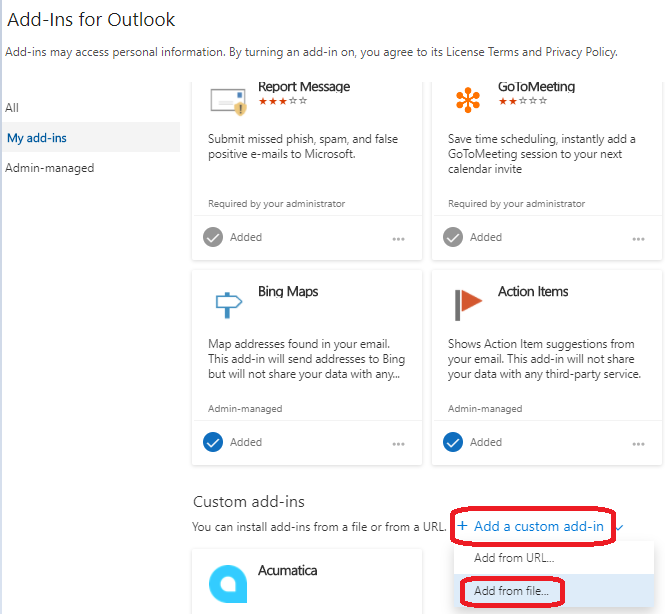The width and height of the screenshot is (665, 614).
Task: Select My add-ins in the sidebar
Action: (x=37, y=138)
